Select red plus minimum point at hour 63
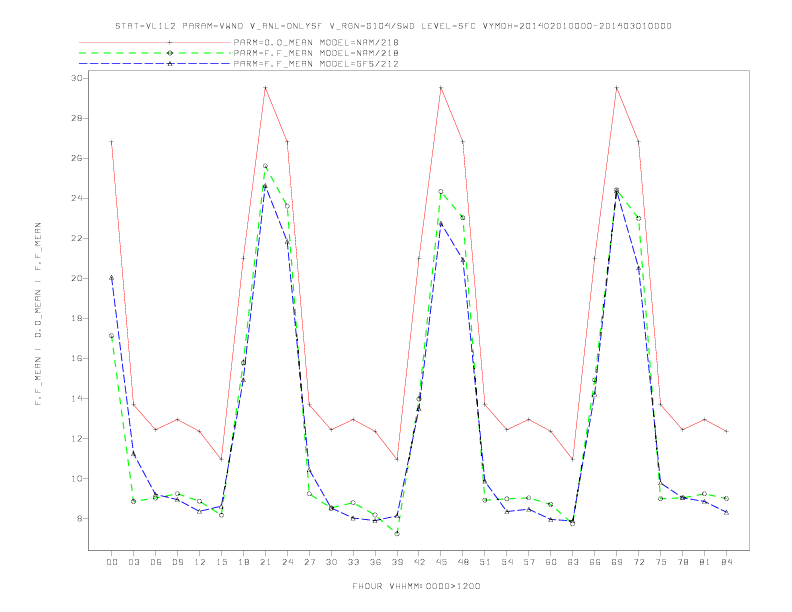The image size is (792, 612). [572, 459]
